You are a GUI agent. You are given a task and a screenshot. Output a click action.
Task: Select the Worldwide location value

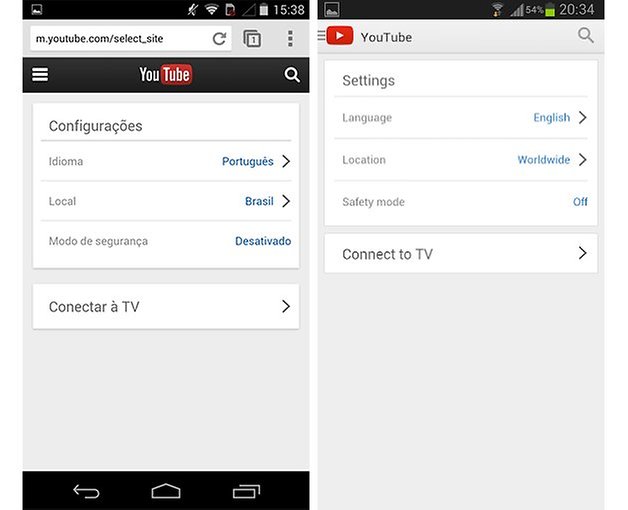(x=543, y=159)
